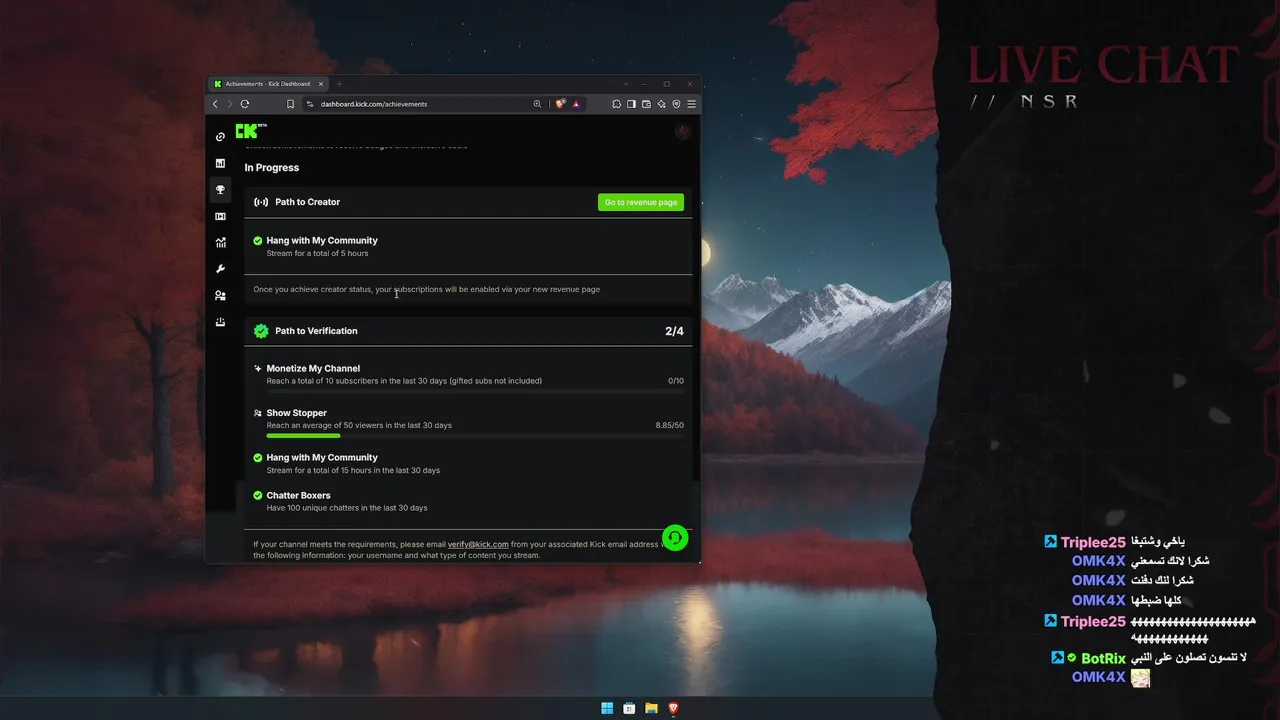Open the link icon in Kick sidebar
Image resolution: width=1280 pixels, height=720 pixels.
click(x=220, y=137)
